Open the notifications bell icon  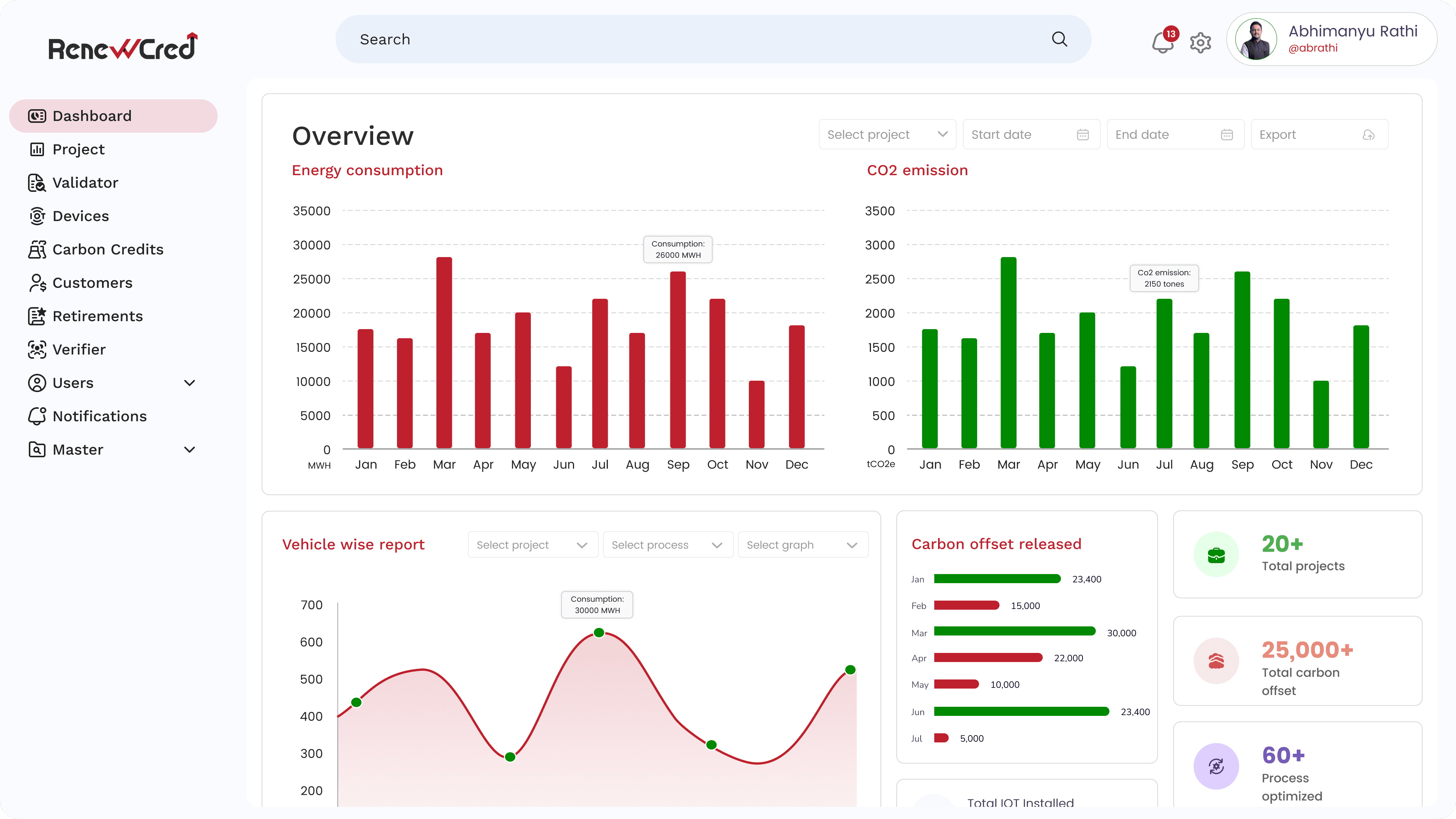(1162, 42)
